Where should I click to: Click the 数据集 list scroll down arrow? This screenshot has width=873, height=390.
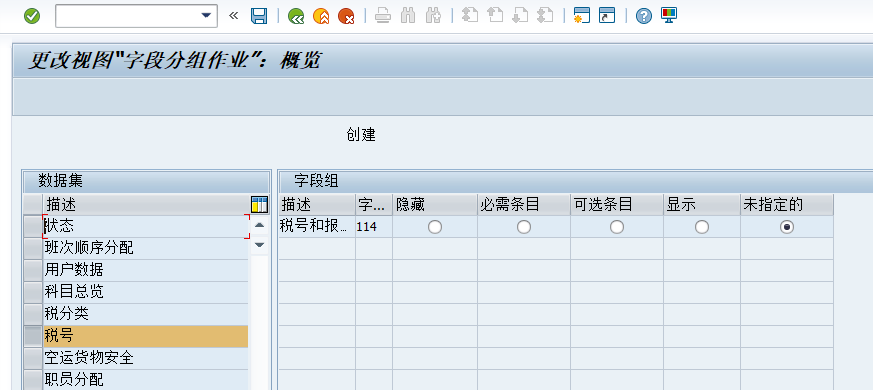(x=259, y=245)
